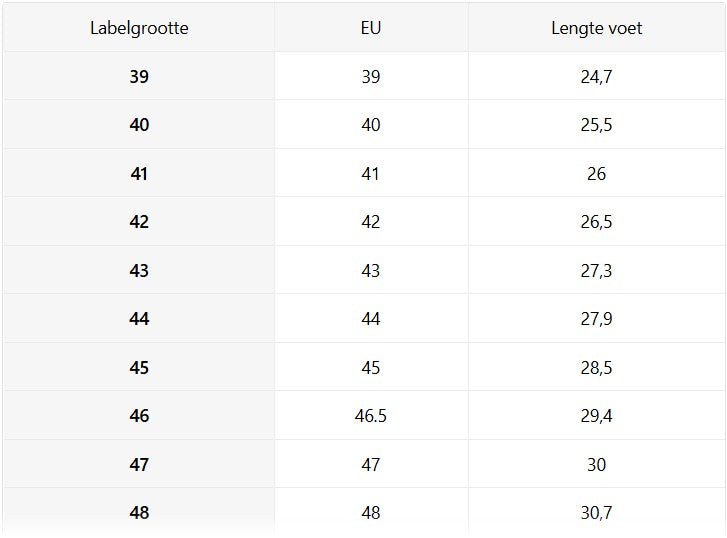
Task: Select label size 40 row
Action: click(139, 125)
